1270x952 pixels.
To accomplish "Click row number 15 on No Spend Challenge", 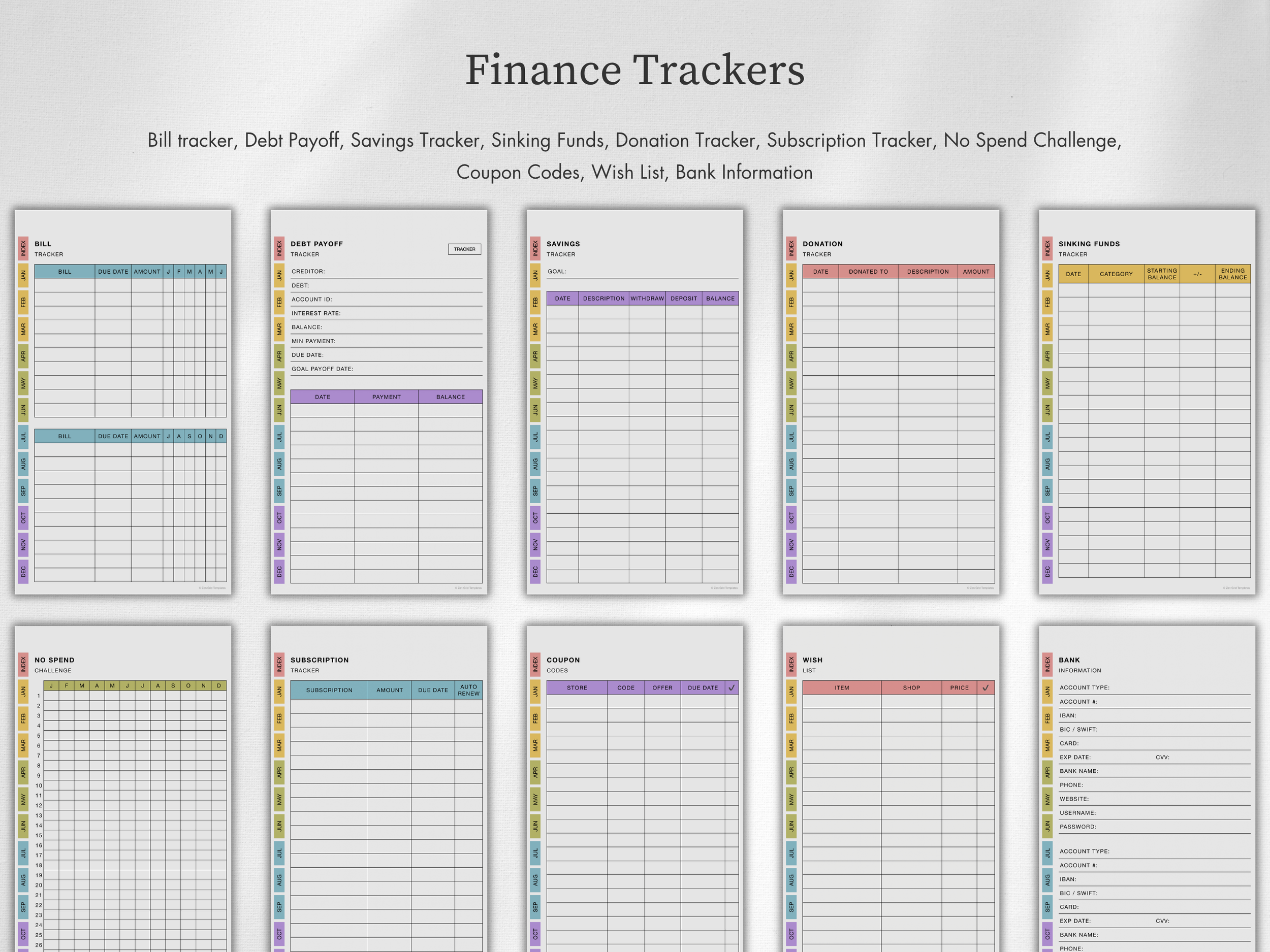I will (39, 836).
